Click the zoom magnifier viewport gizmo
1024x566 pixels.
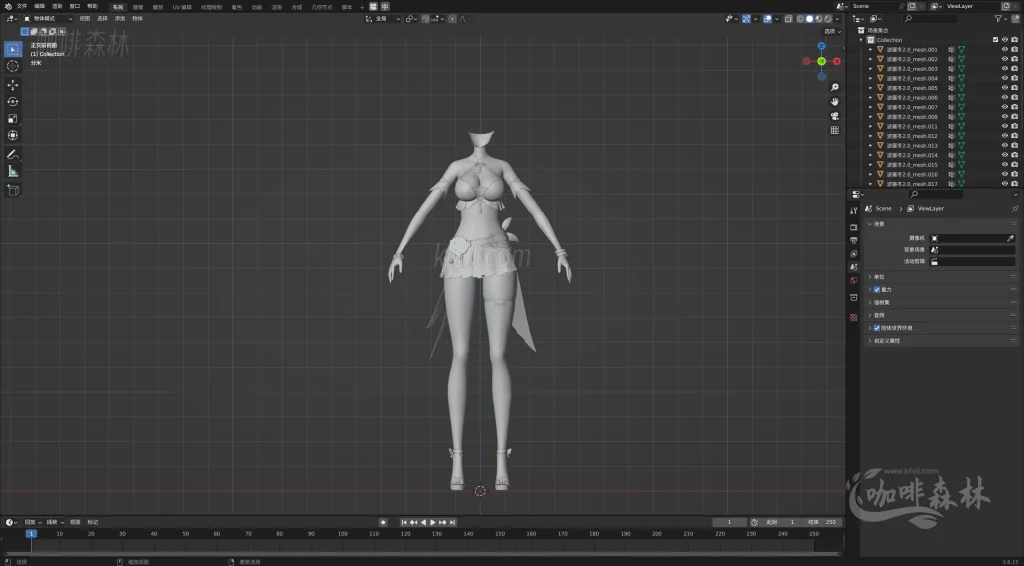click(835, 87)
